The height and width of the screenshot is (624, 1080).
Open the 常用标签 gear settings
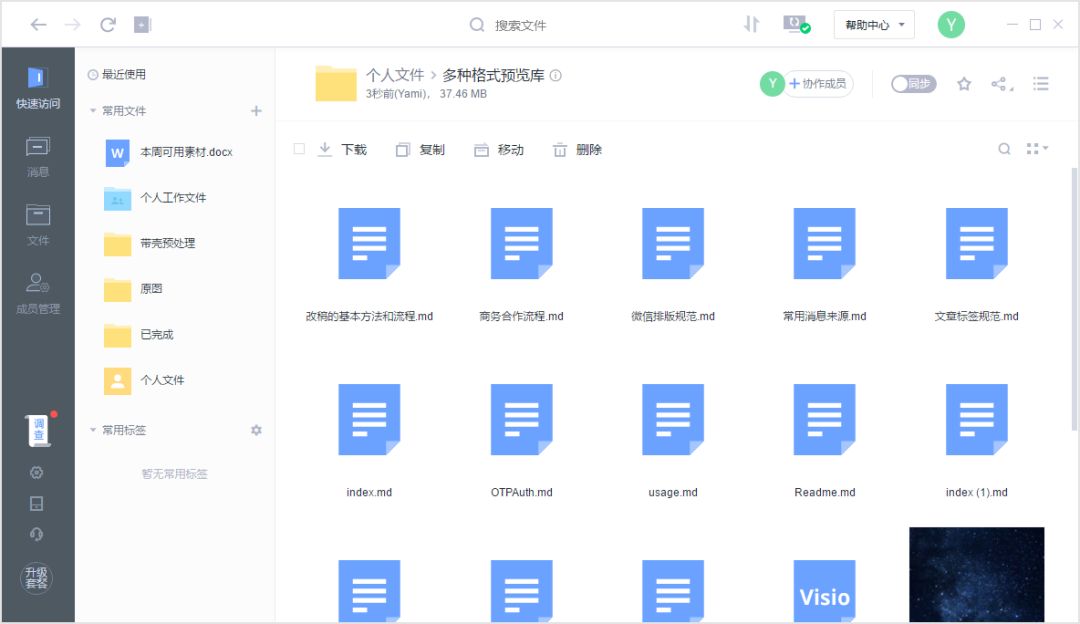pyautogui.click(x=256, y=430)
